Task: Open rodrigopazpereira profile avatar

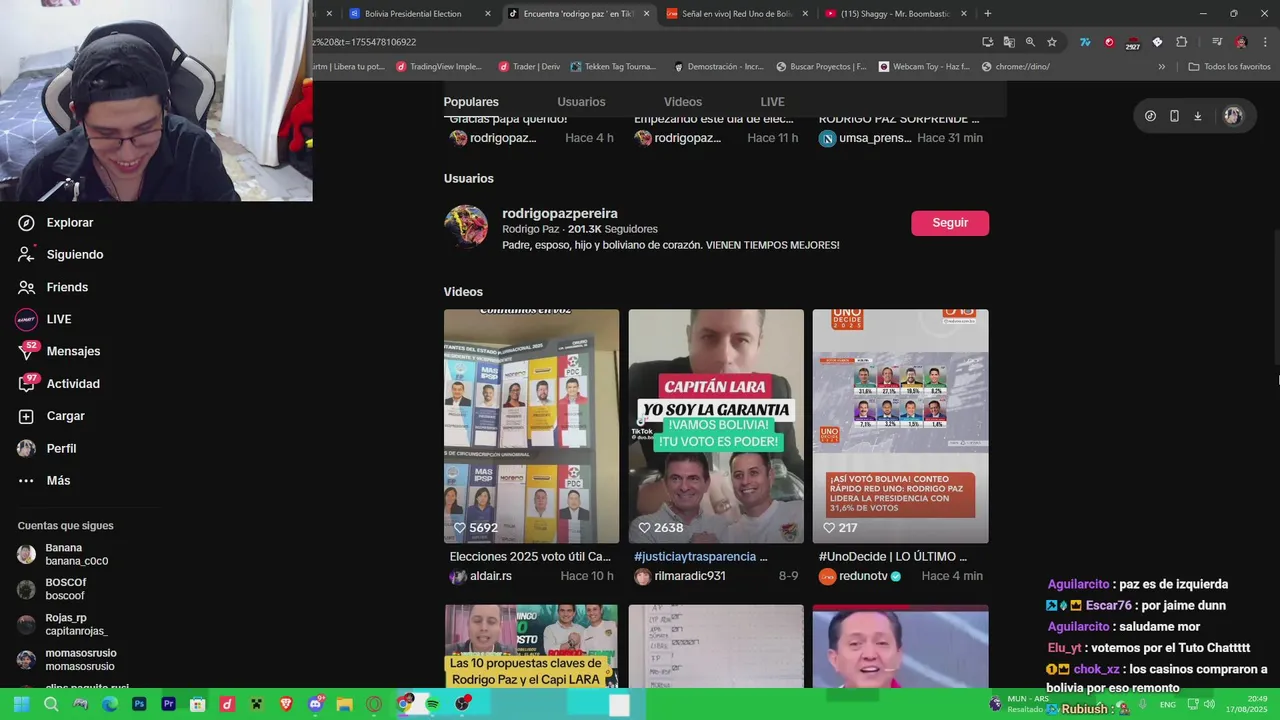Action: tap(466, 227)
